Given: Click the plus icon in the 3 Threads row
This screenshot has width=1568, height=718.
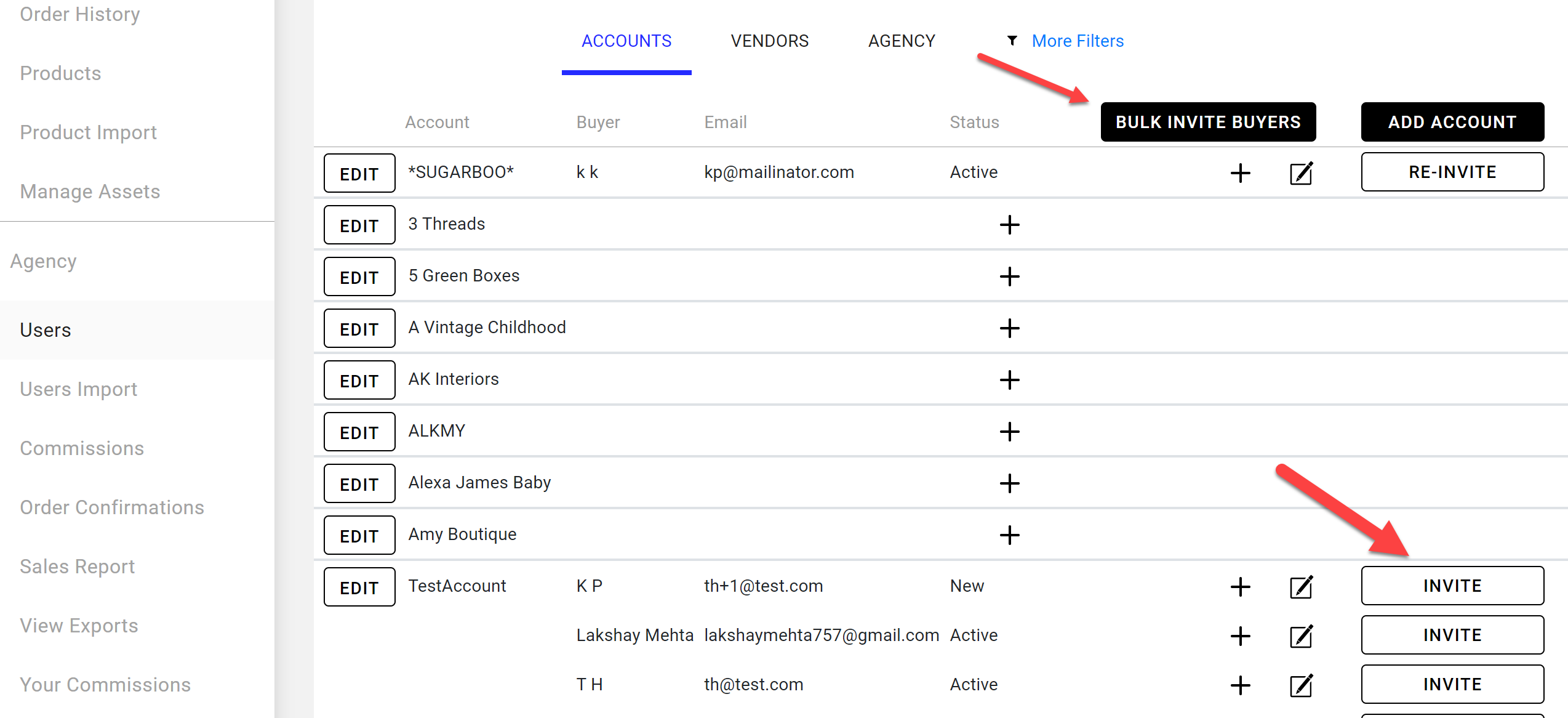Looking at the screenshot, I should (1009, 225).
